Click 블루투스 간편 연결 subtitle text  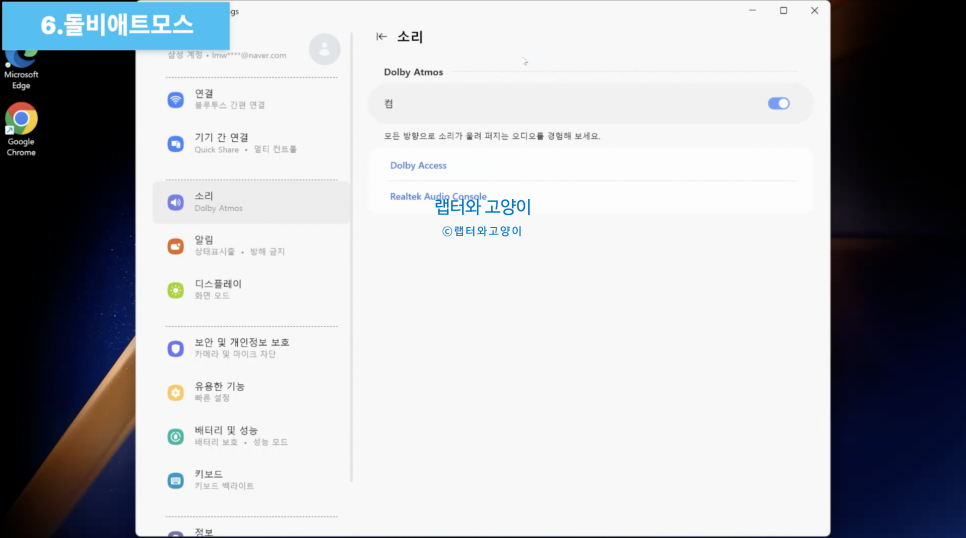pyautogui.click(x=230, y=105)
